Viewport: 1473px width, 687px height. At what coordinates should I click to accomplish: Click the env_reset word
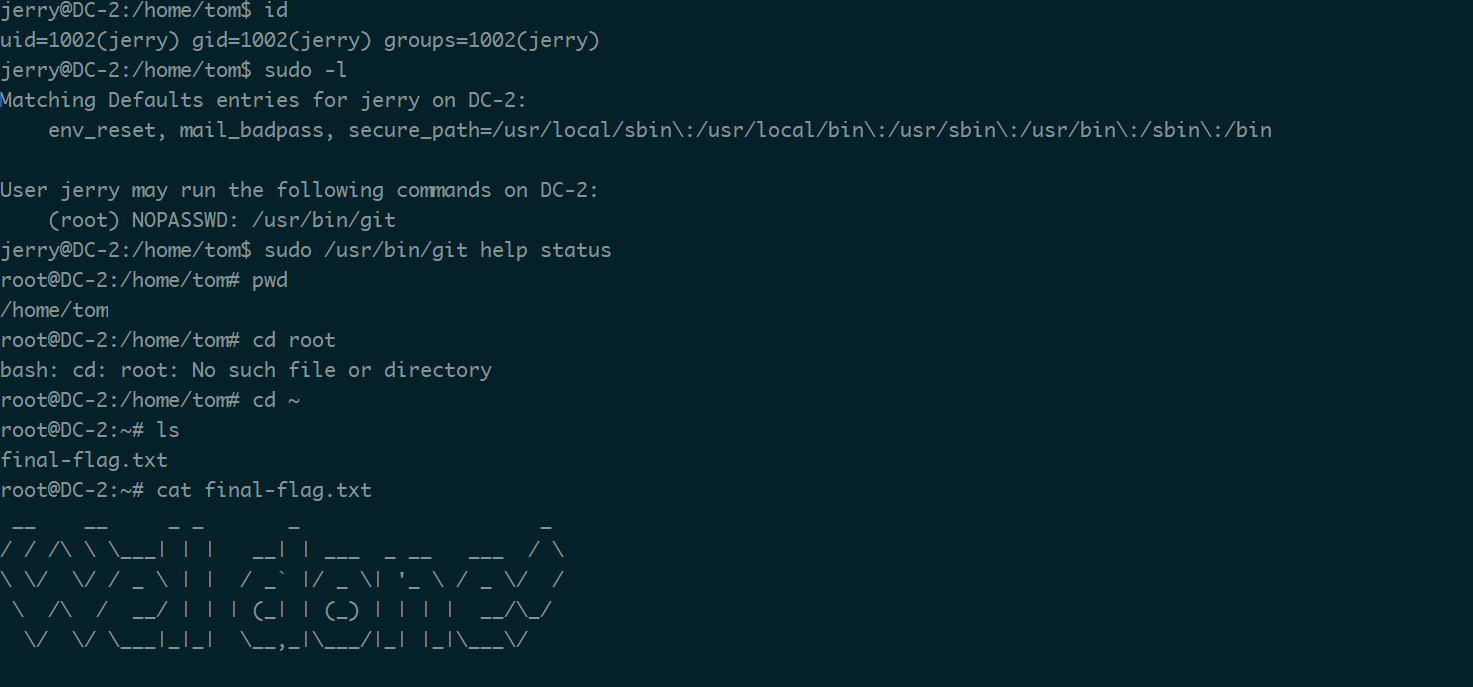[106, 131]
